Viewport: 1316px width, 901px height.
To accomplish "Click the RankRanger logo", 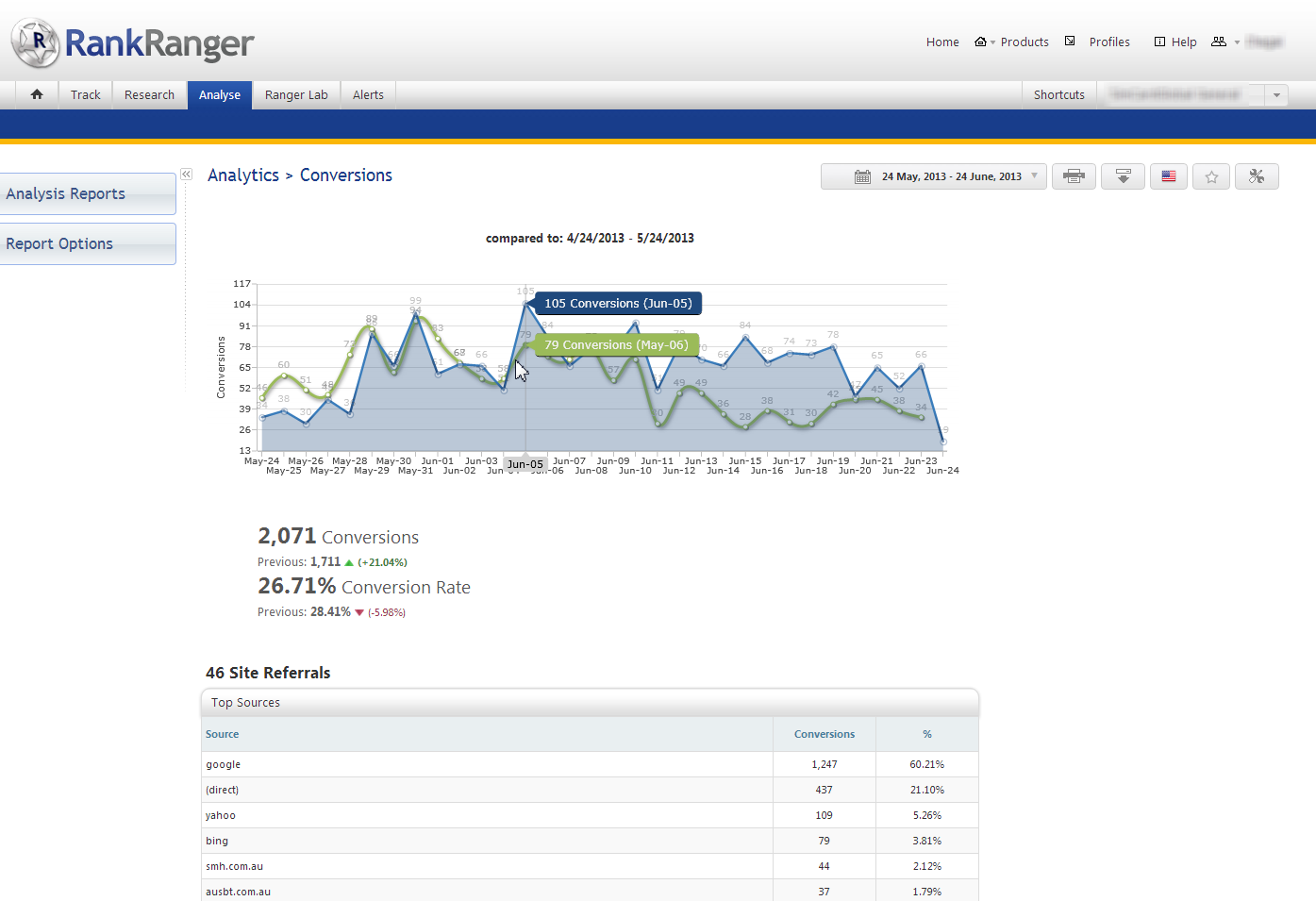I will 133,43.
